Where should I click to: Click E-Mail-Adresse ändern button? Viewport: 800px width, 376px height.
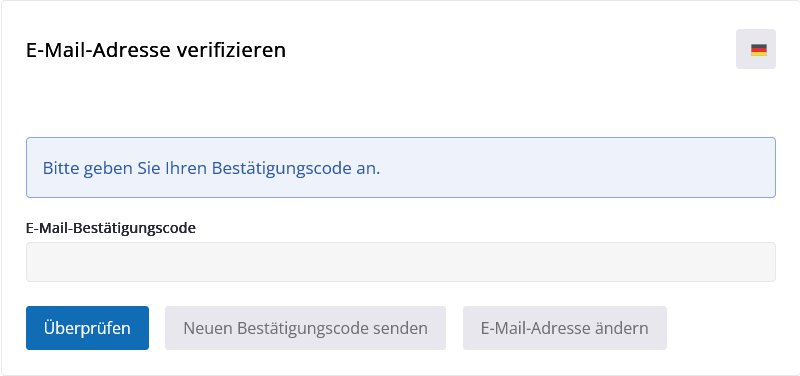coord(565,328)
